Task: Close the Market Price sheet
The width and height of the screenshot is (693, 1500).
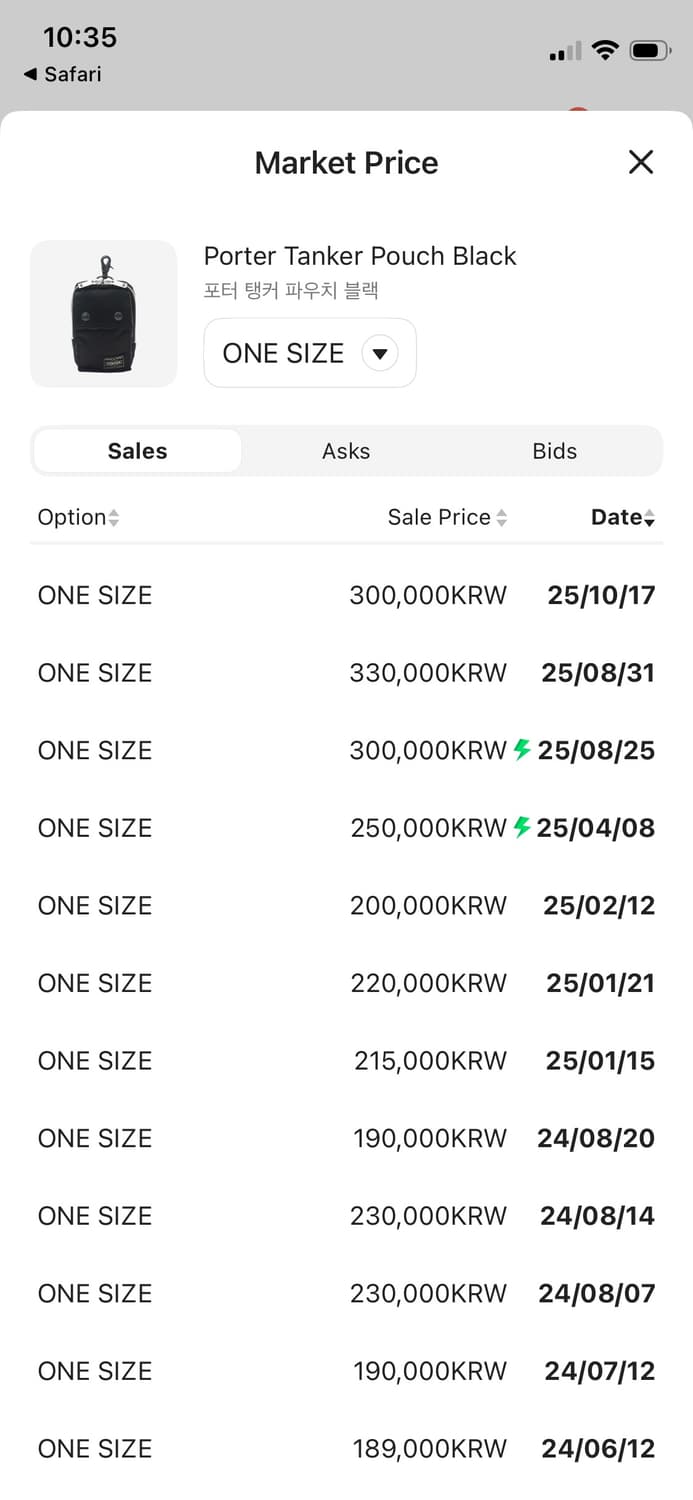Action: pyautogui.click(x=641, y=162)
